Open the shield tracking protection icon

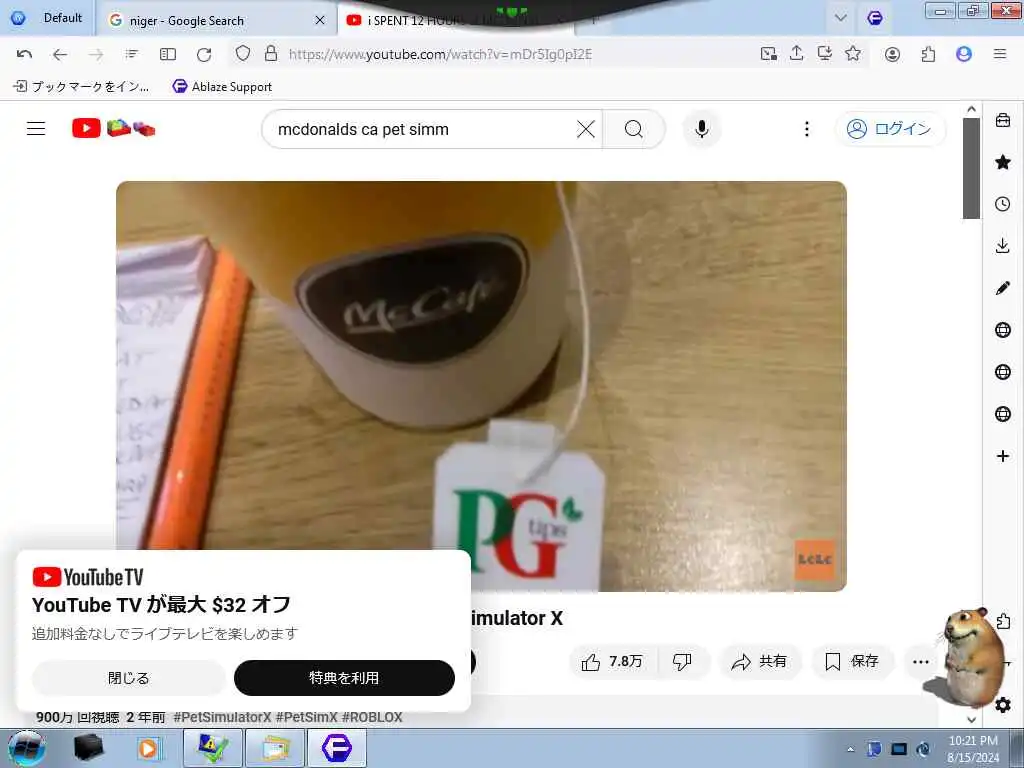(x=243, y=54)
